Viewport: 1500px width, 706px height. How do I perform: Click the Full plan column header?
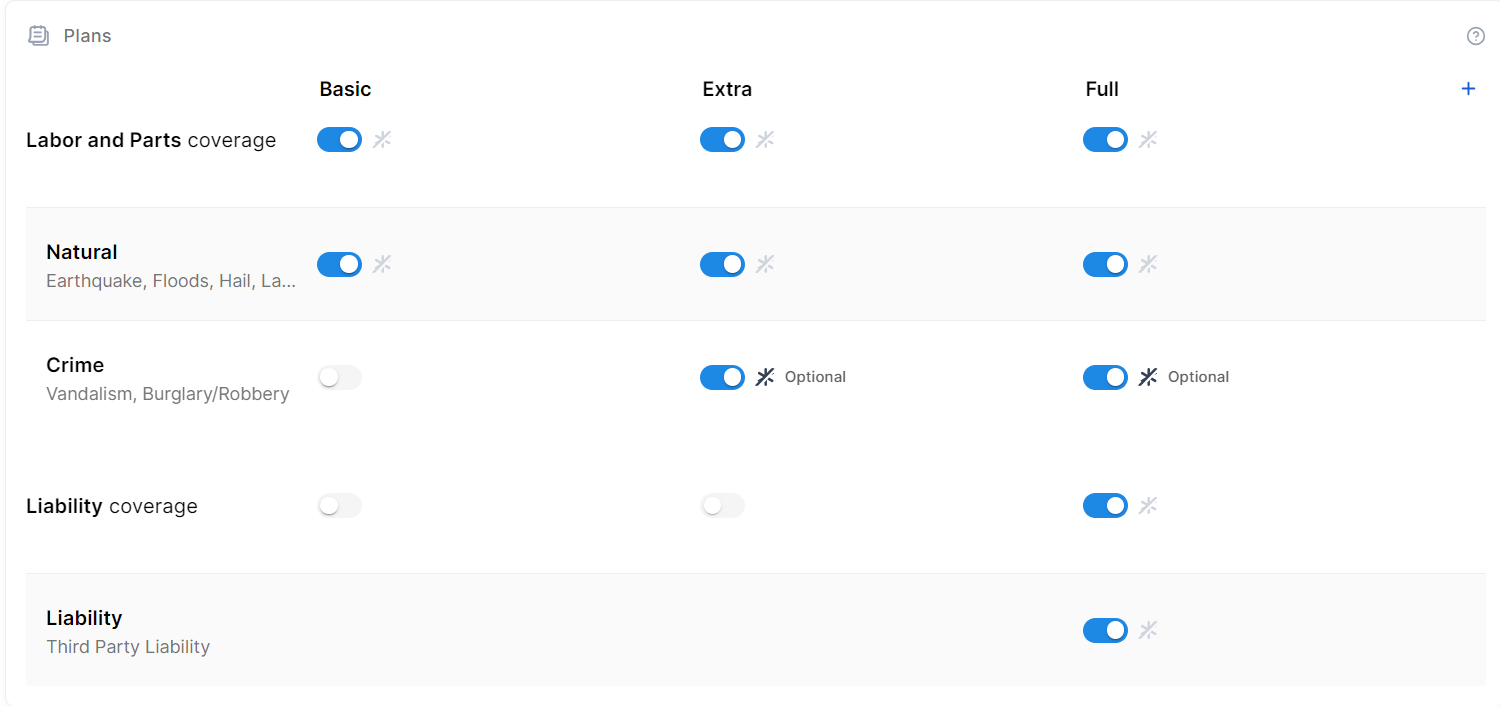1102,89
